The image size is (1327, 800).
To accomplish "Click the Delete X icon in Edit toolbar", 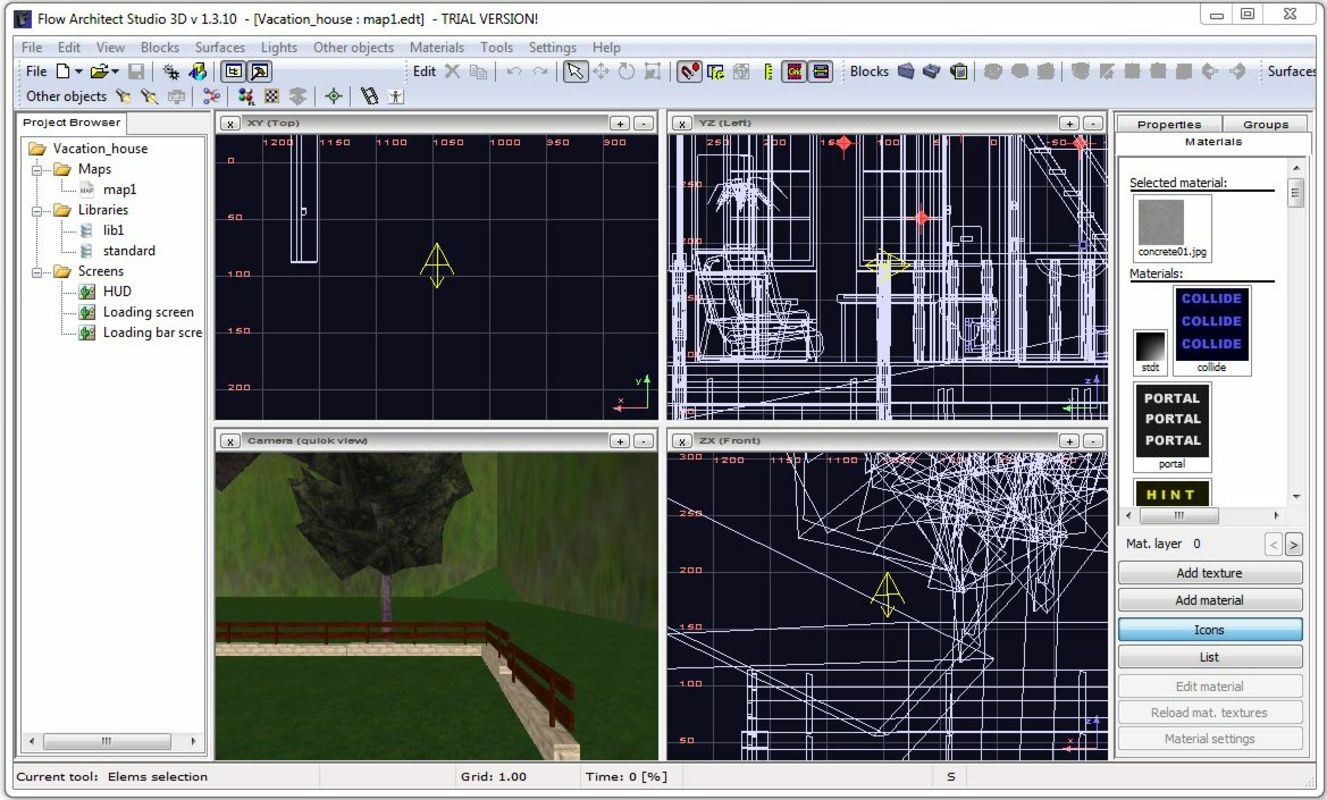I will (452, 71).
